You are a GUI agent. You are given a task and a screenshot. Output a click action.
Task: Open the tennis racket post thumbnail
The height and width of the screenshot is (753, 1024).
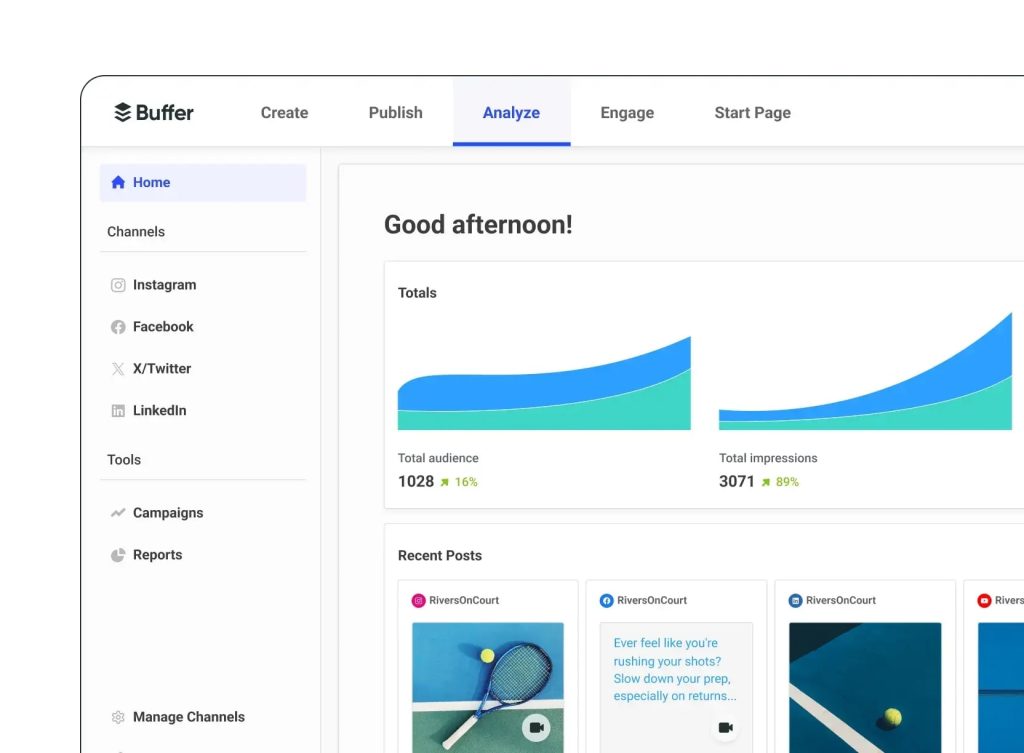click(x=487, y=680)
